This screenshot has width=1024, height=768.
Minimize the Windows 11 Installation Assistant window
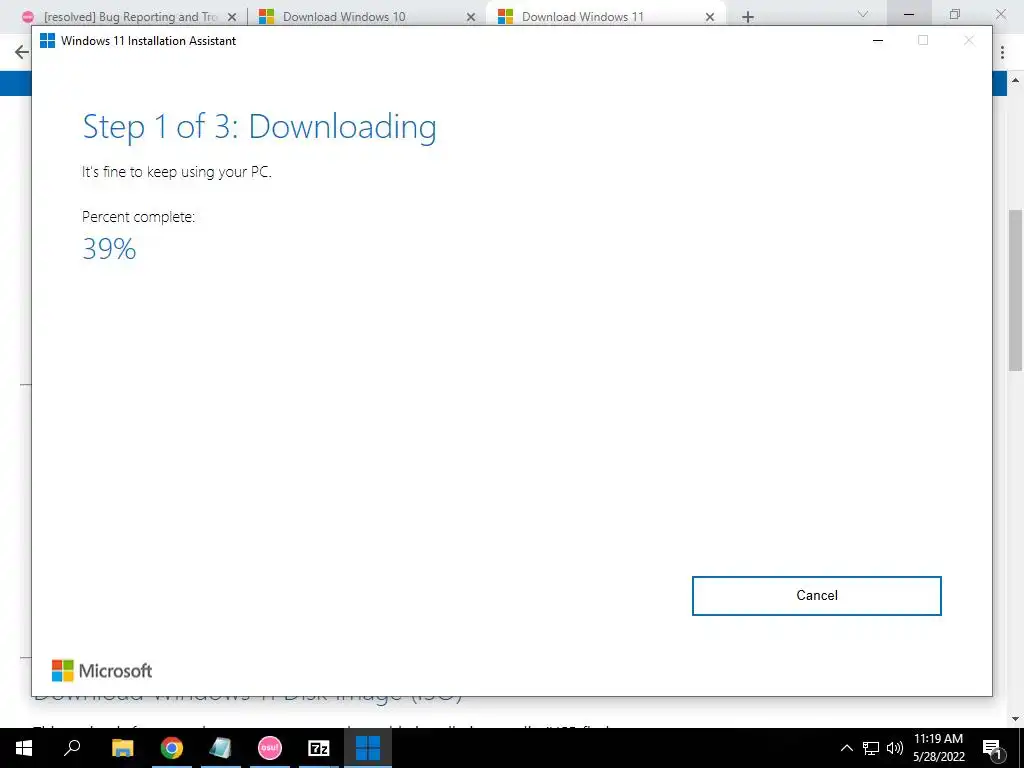(878, 40)
